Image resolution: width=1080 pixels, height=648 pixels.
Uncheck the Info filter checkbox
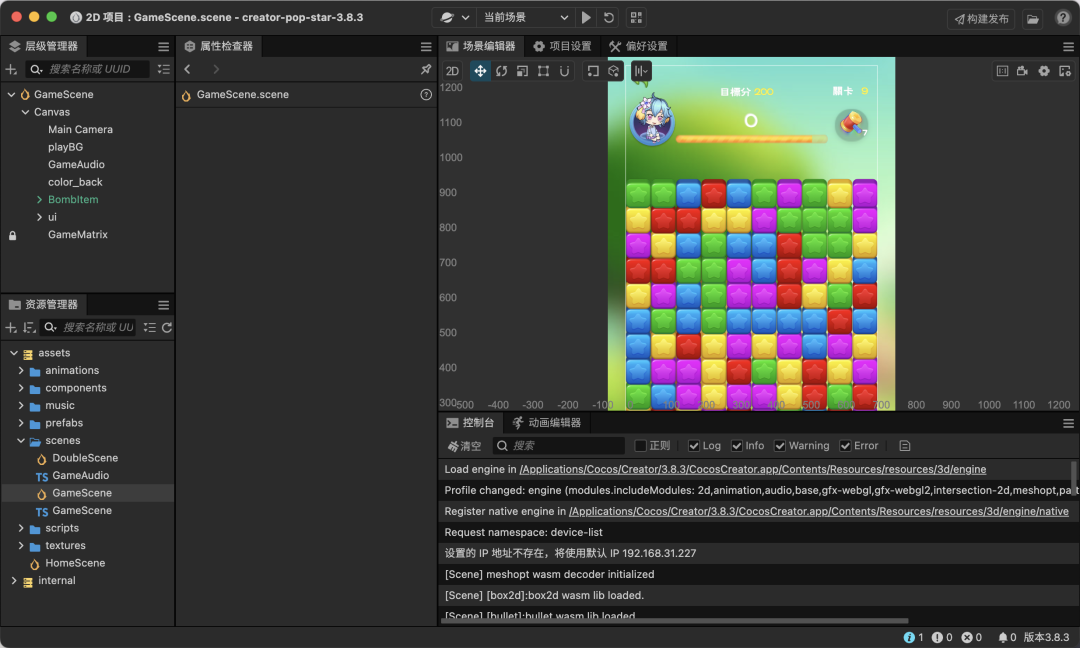pos(737,446)
